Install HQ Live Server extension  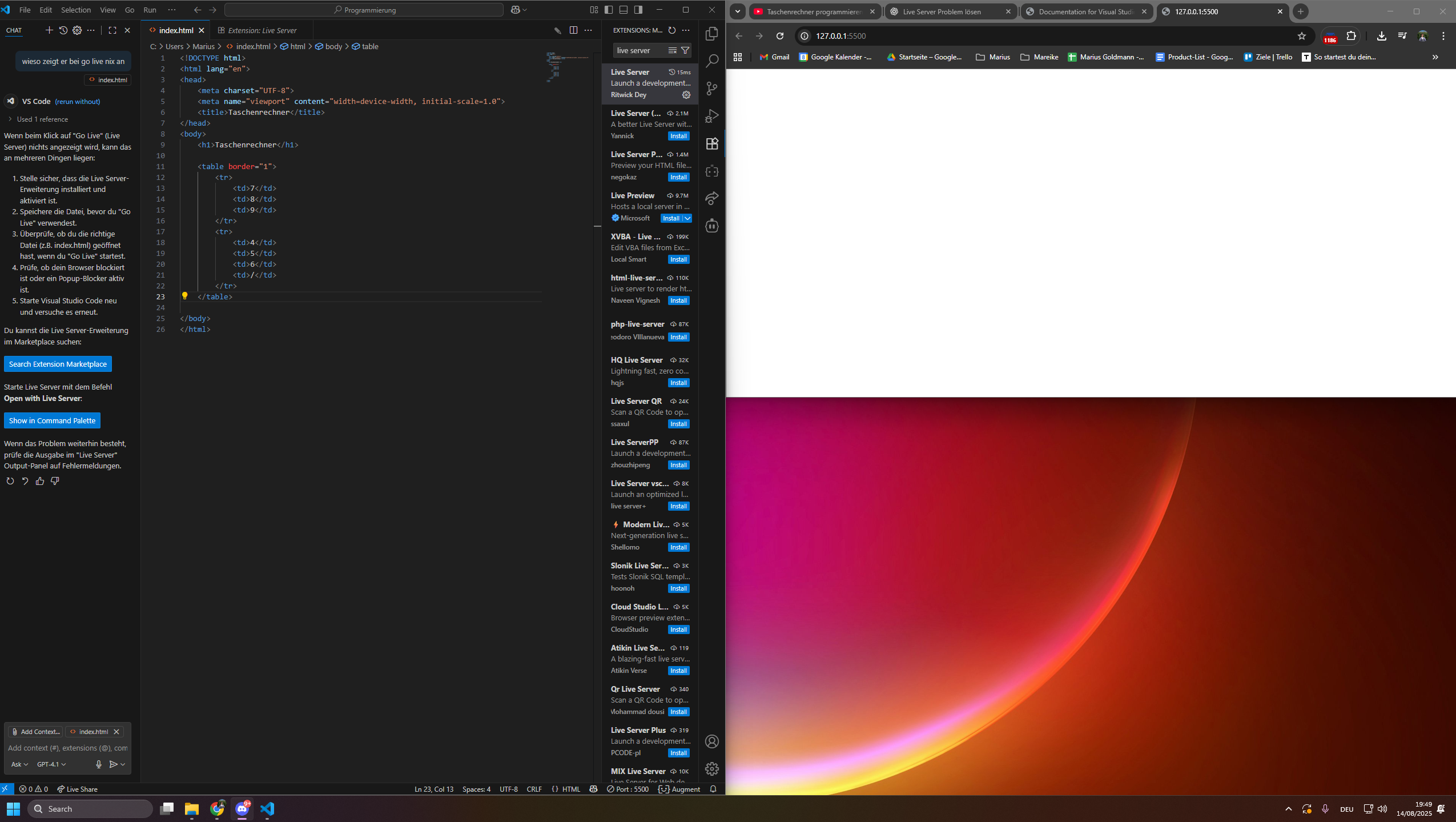point(678,383)
